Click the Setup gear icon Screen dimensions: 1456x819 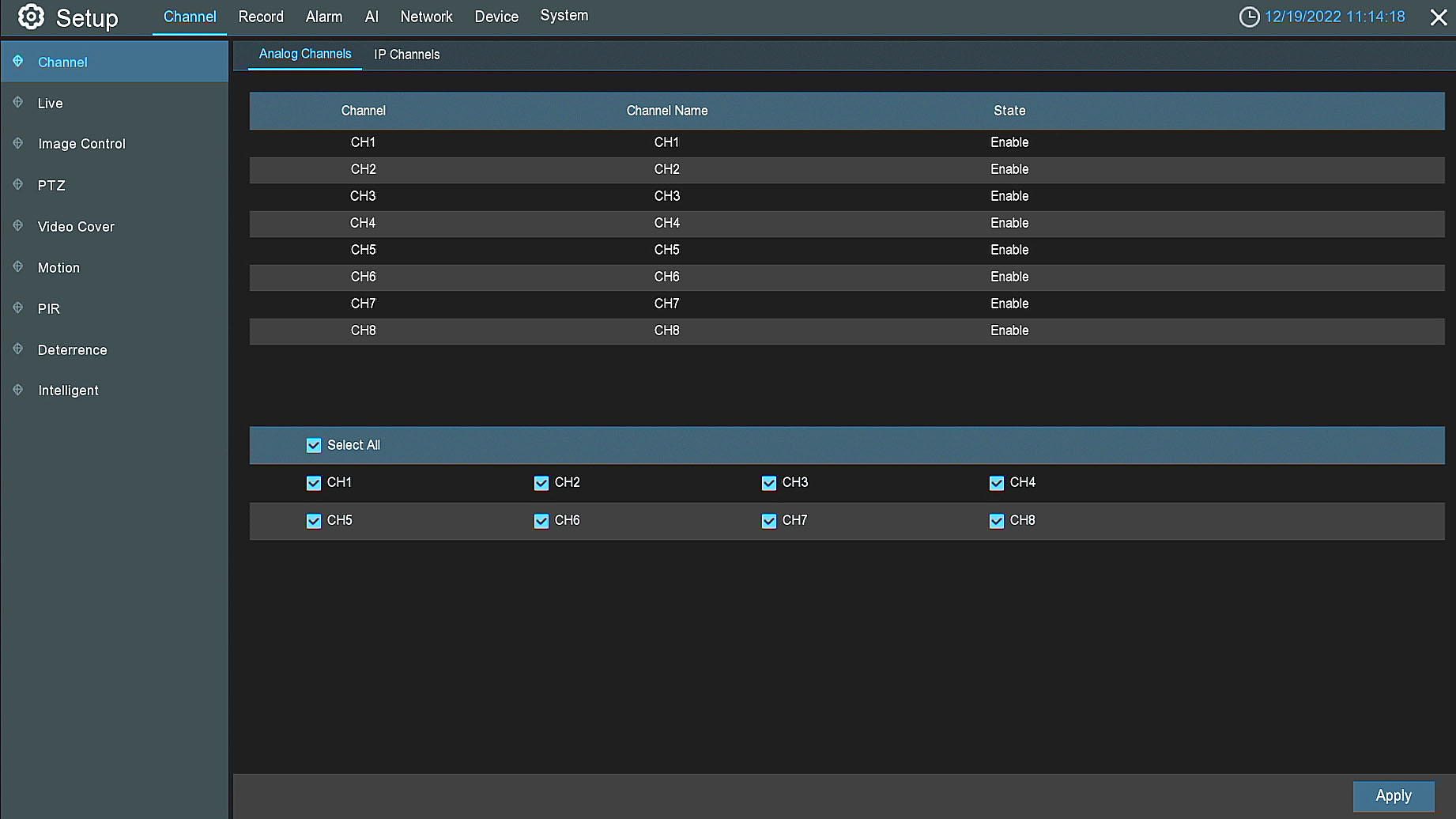[31, 17]
